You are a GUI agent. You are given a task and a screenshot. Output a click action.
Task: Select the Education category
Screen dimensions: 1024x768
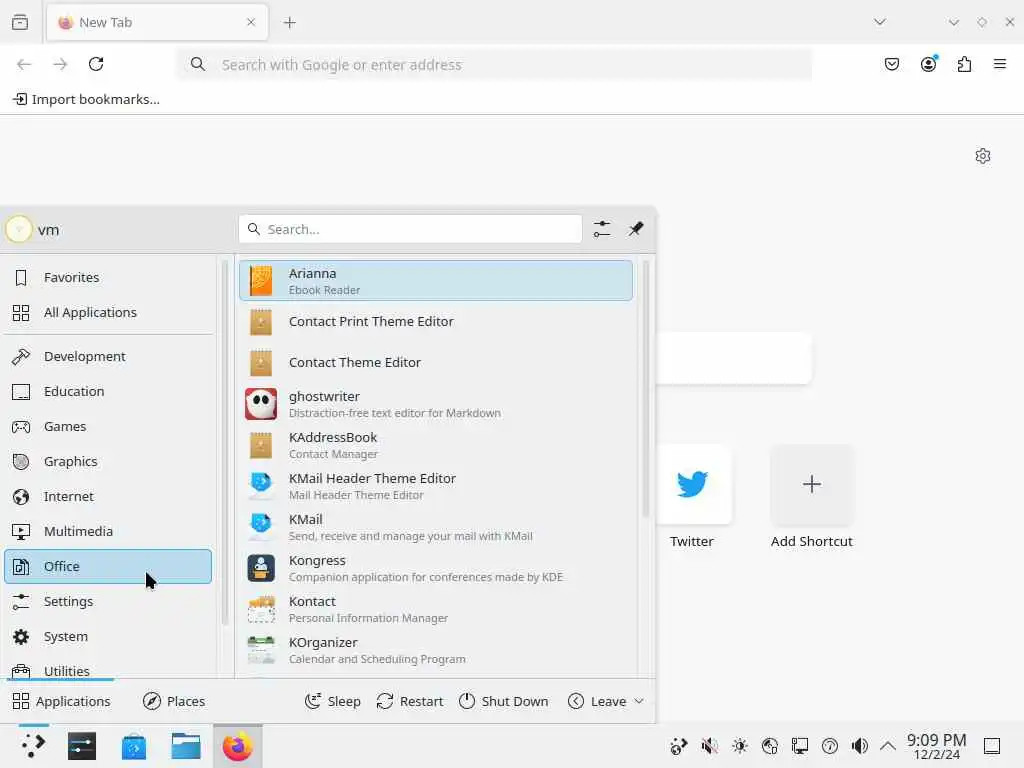[108, 391]
